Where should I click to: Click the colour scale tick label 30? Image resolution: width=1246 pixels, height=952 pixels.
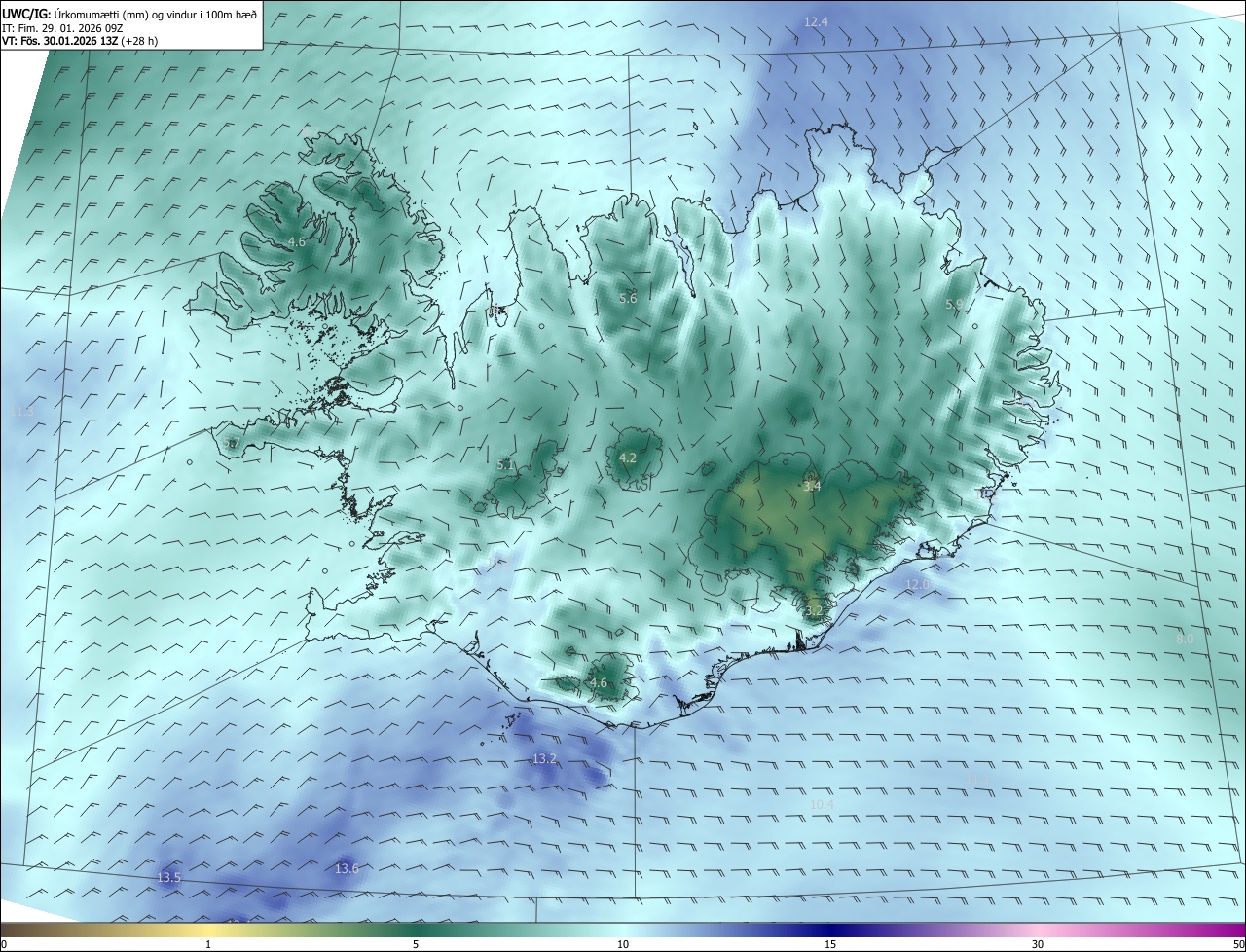coord(1038,945)
